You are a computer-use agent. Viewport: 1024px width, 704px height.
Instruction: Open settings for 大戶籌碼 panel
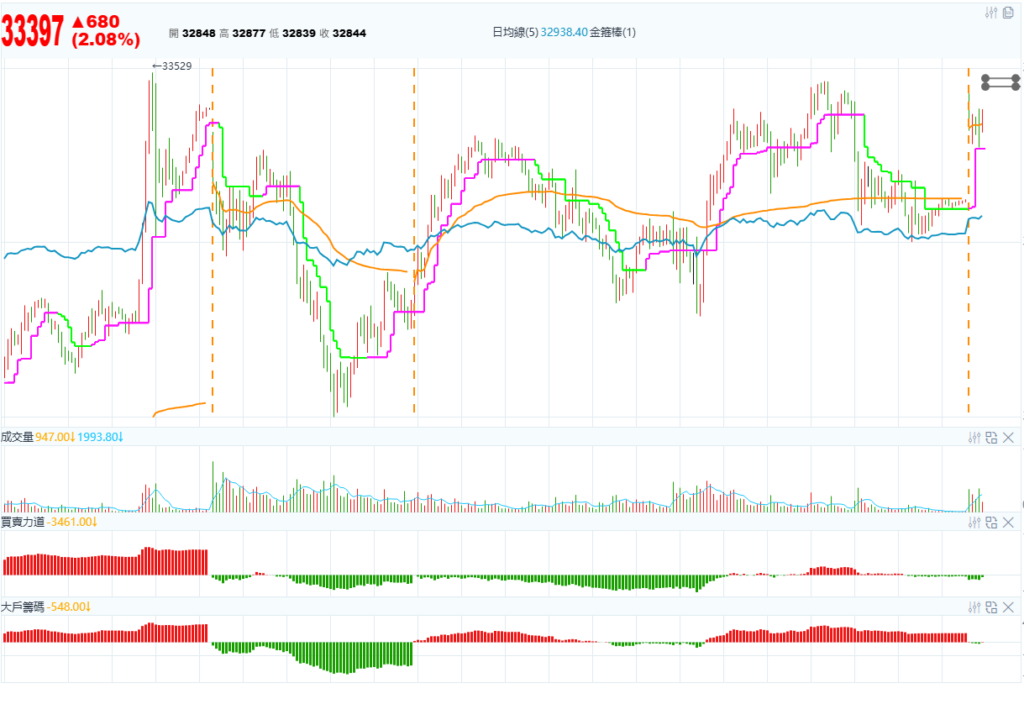[x=975, y=607]
